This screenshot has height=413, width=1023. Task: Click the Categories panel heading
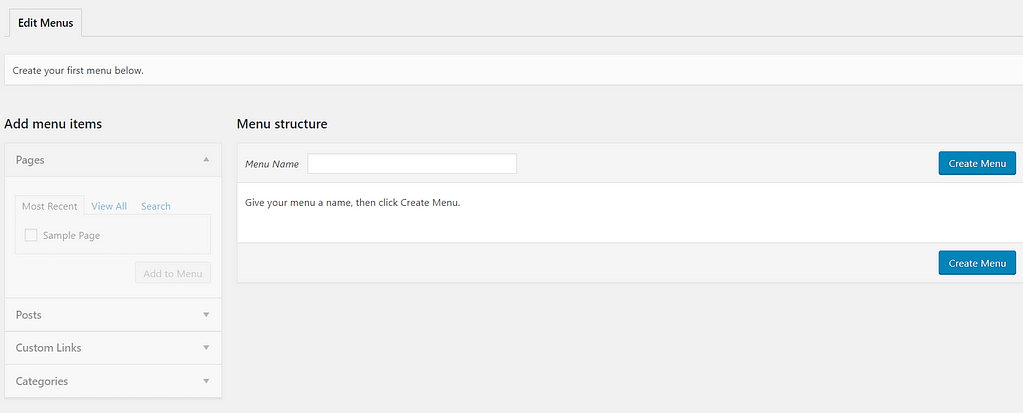click(x=42, y=381)
